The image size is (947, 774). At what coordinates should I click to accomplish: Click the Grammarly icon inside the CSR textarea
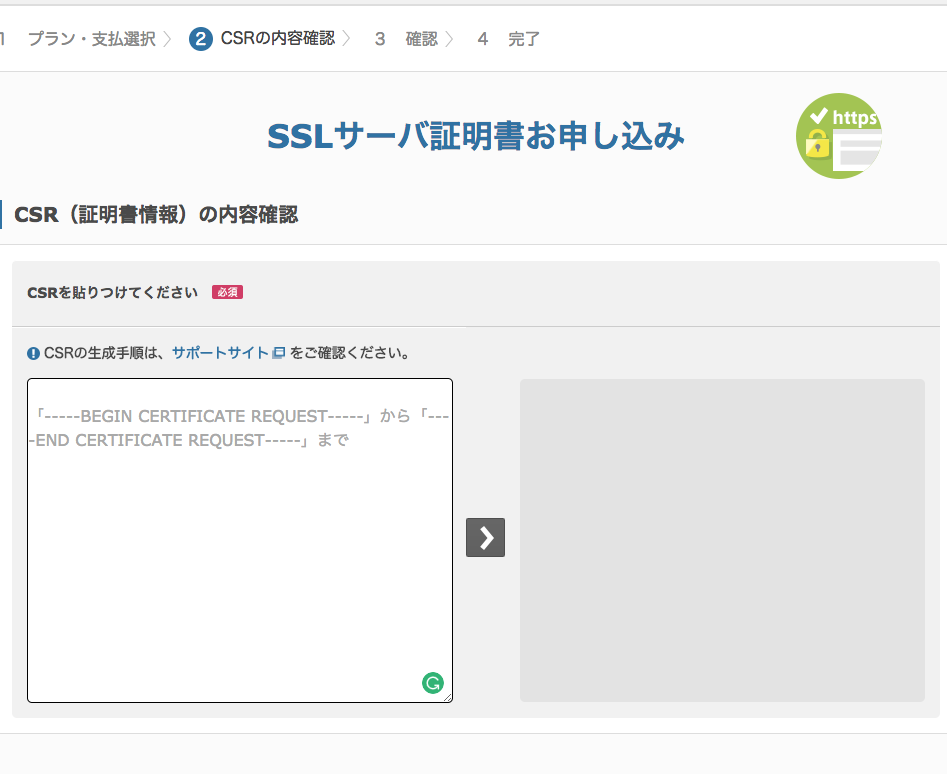coord(432,683)
